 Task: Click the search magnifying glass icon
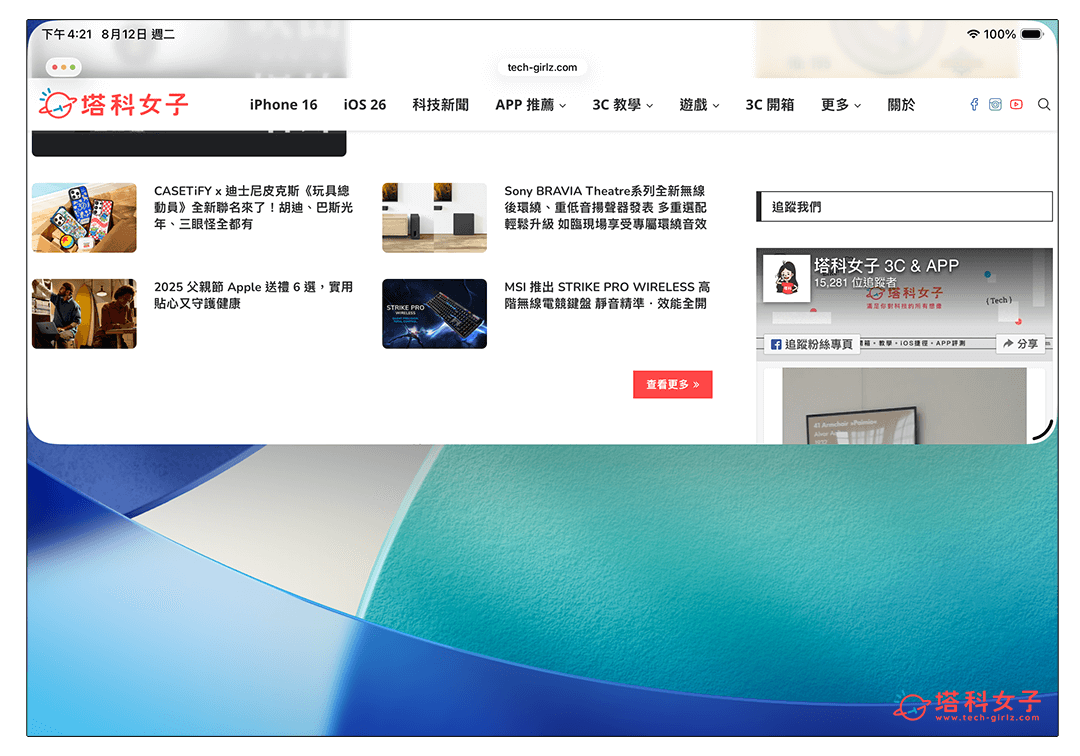[x=1044, y=104]
